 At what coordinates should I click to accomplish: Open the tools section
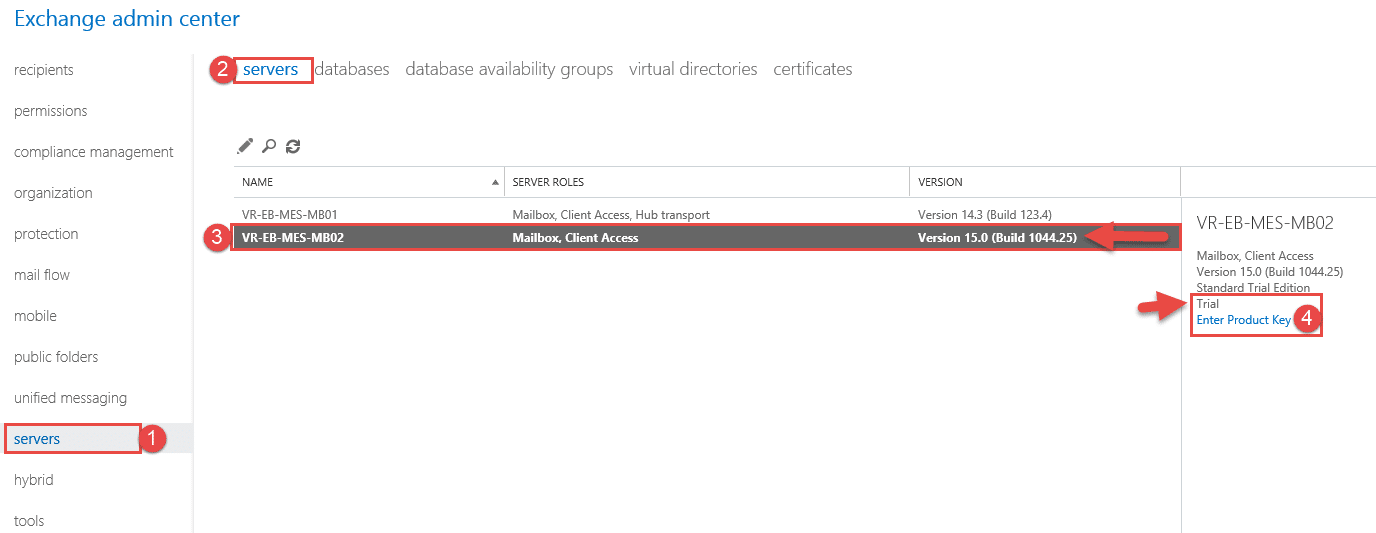tap(29, 521)
